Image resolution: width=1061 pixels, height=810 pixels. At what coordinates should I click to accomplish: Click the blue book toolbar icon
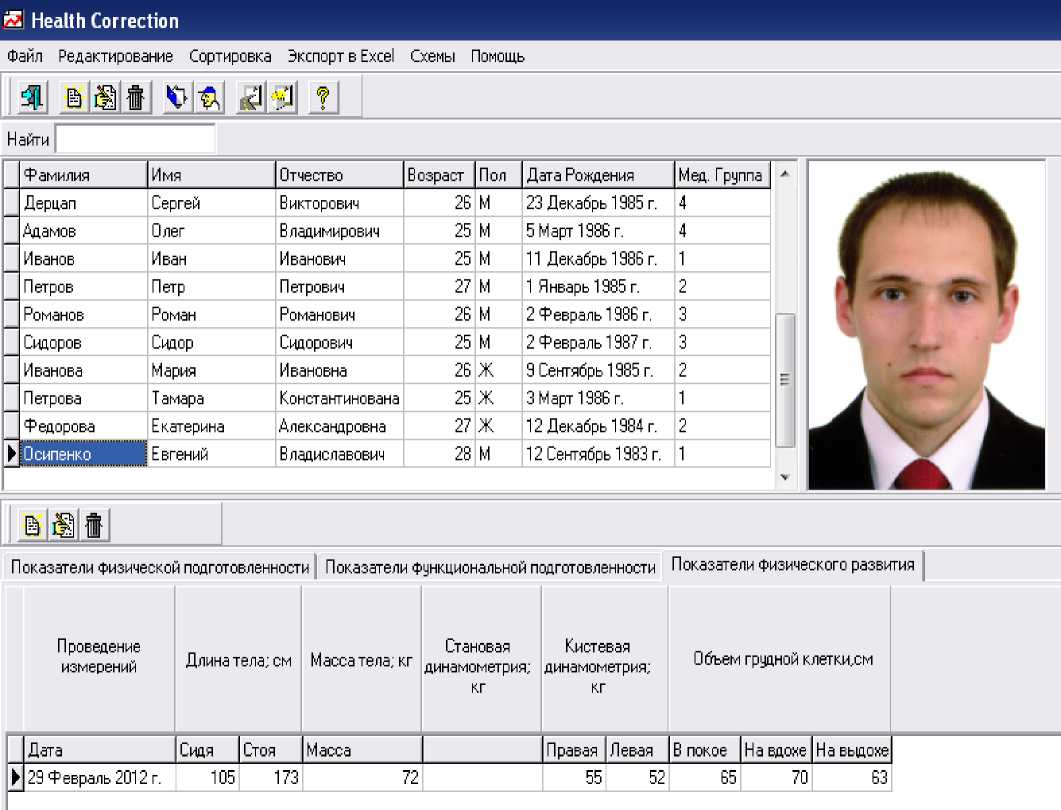[177, 97]
